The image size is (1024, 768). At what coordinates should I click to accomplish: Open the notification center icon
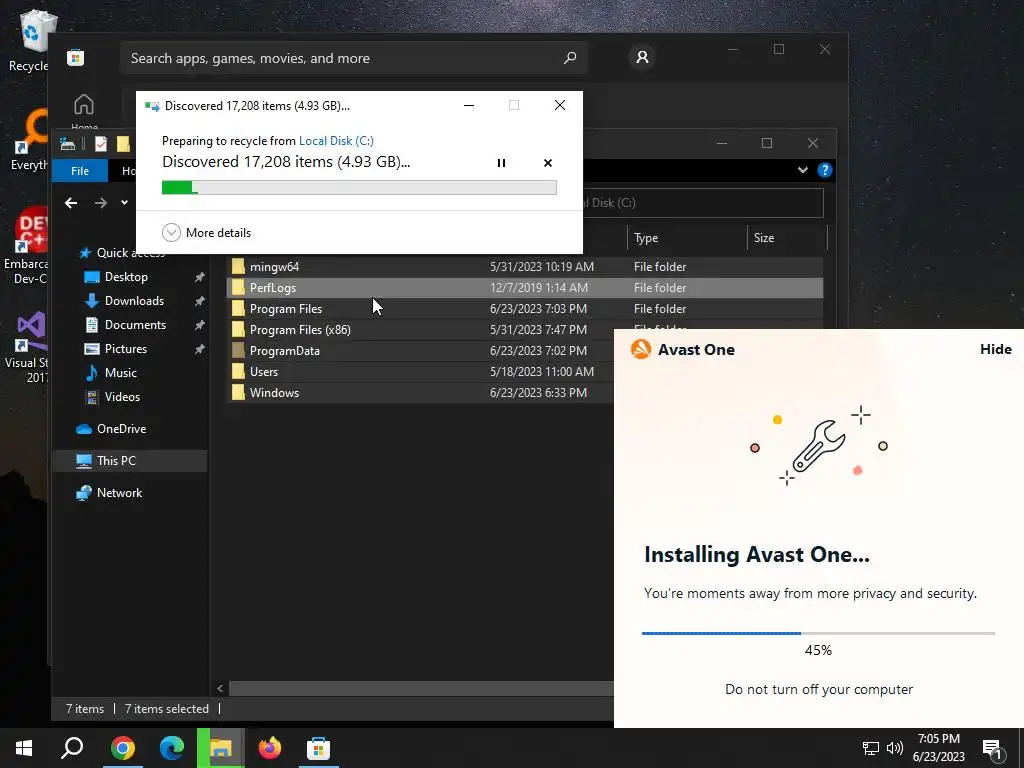(x=992, y=749)
